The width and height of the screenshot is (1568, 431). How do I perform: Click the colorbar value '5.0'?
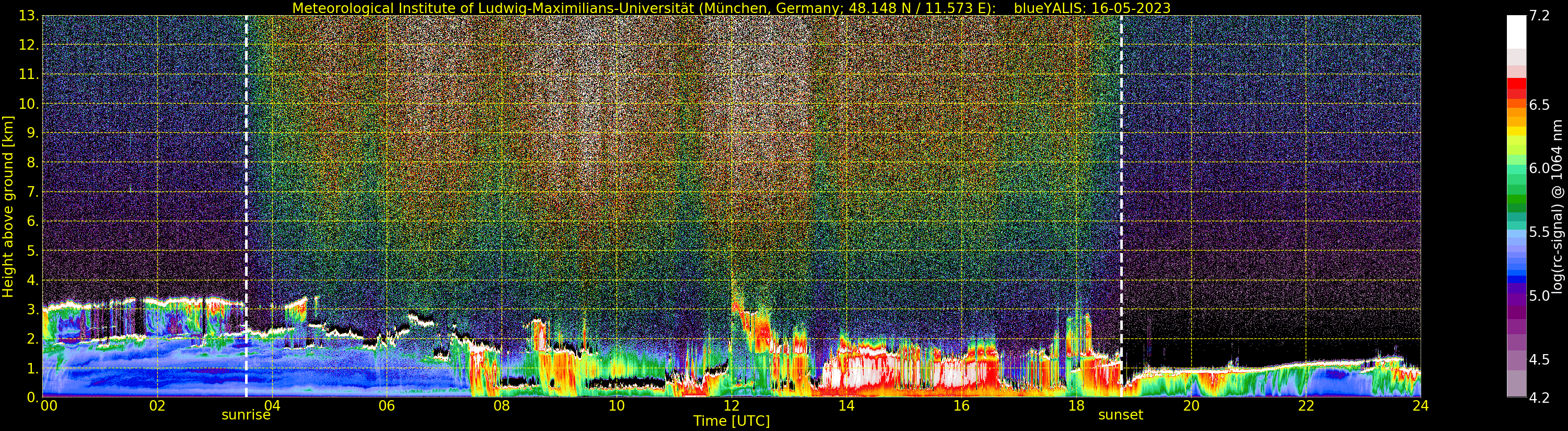[1539, 296]
